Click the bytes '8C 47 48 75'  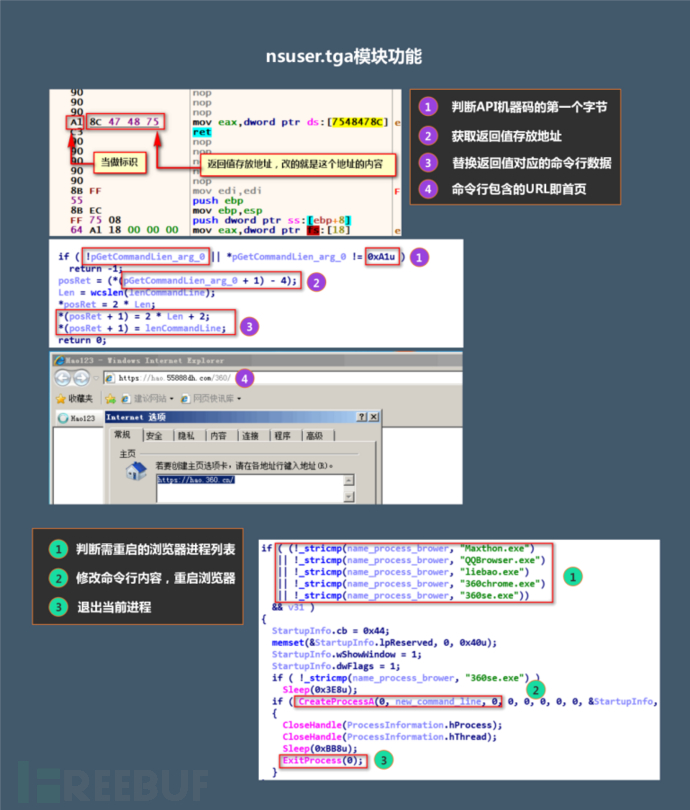(x=124, y=122)
